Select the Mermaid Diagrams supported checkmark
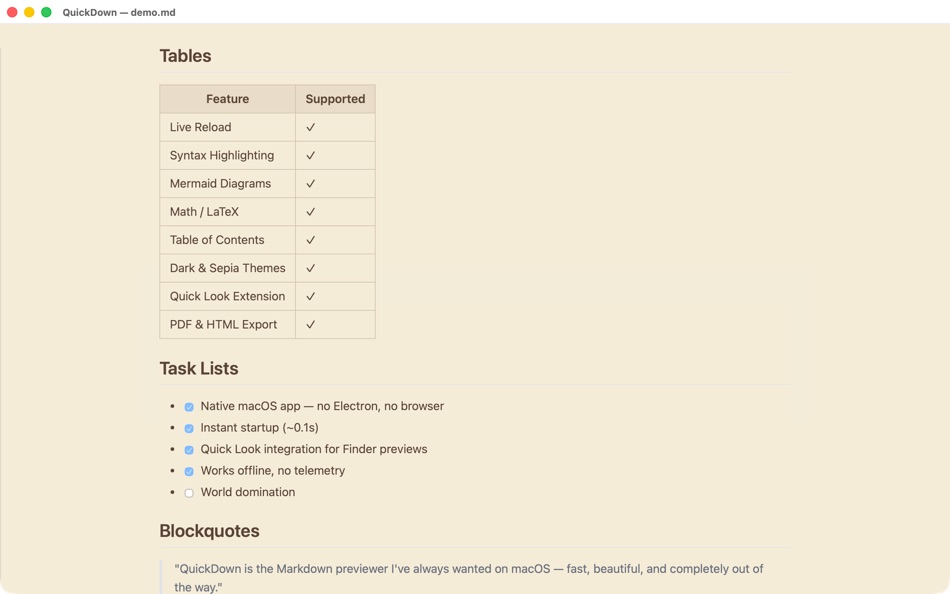This screenshot has width=950, height=594. (310, 183)
